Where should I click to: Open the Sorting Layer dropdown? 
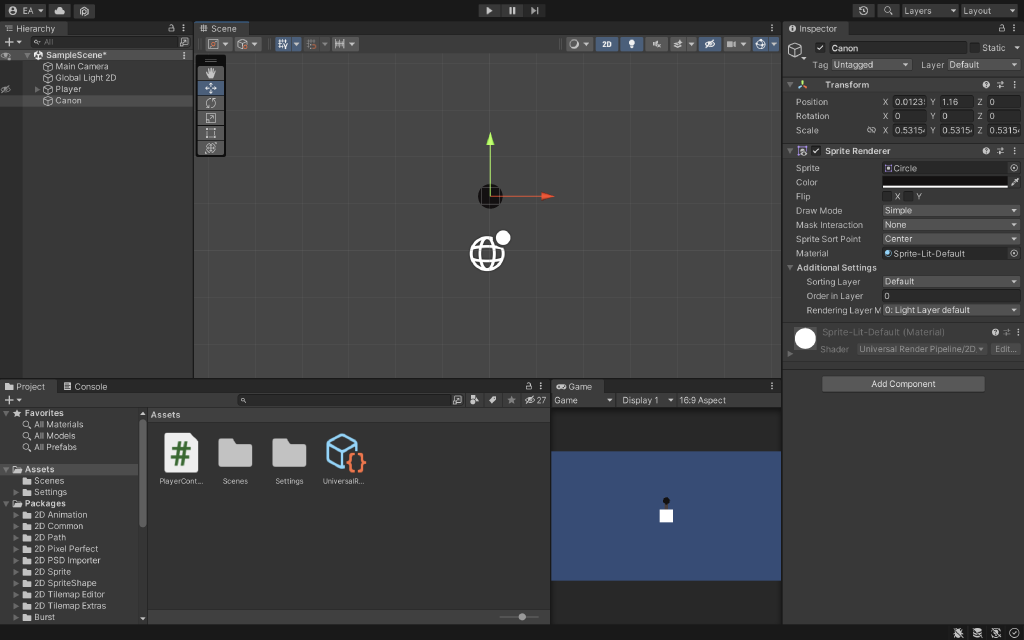[x=949, y=281]
